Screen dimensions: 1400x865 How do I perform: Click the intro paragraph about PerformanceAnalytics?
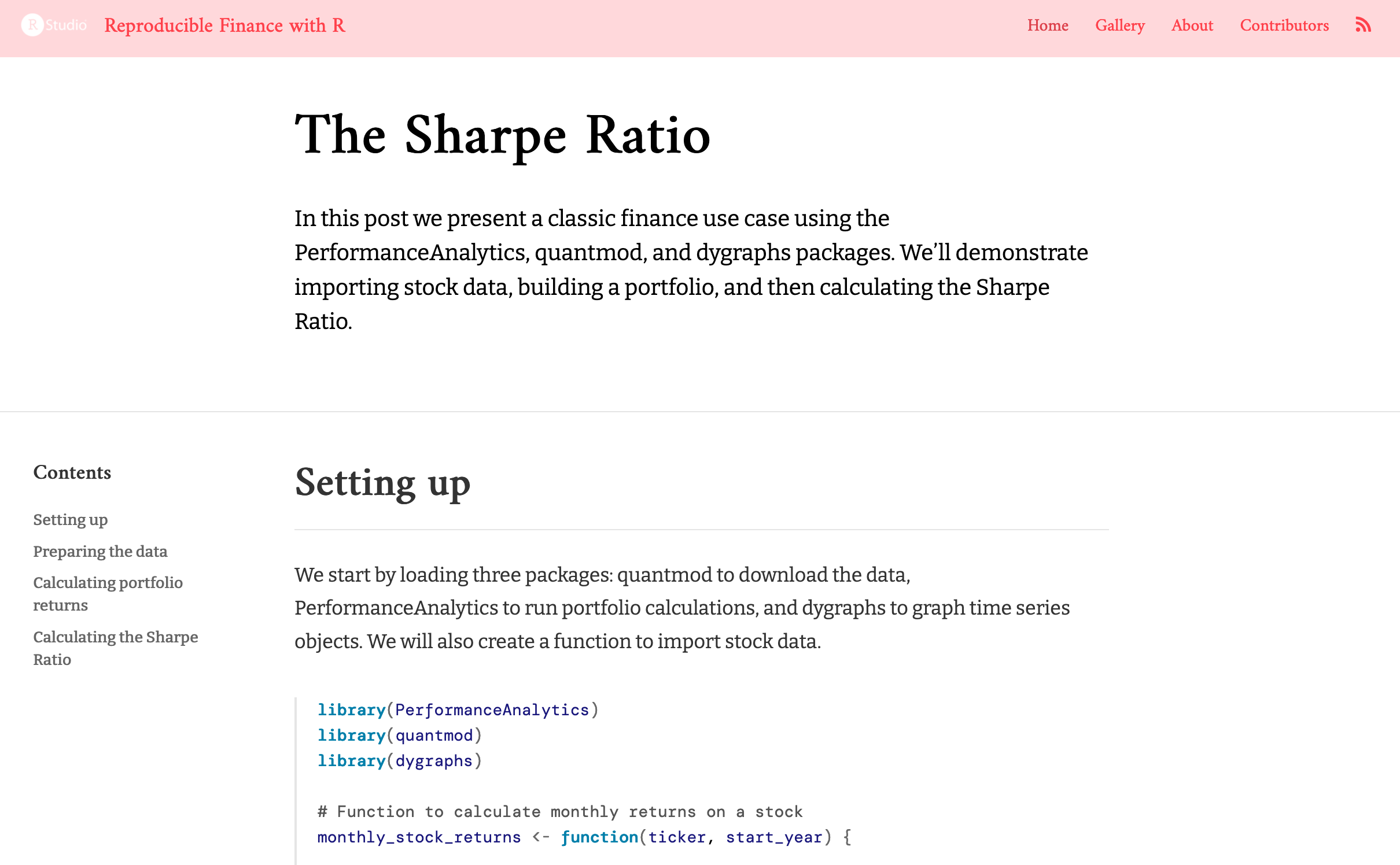point(691,269)
